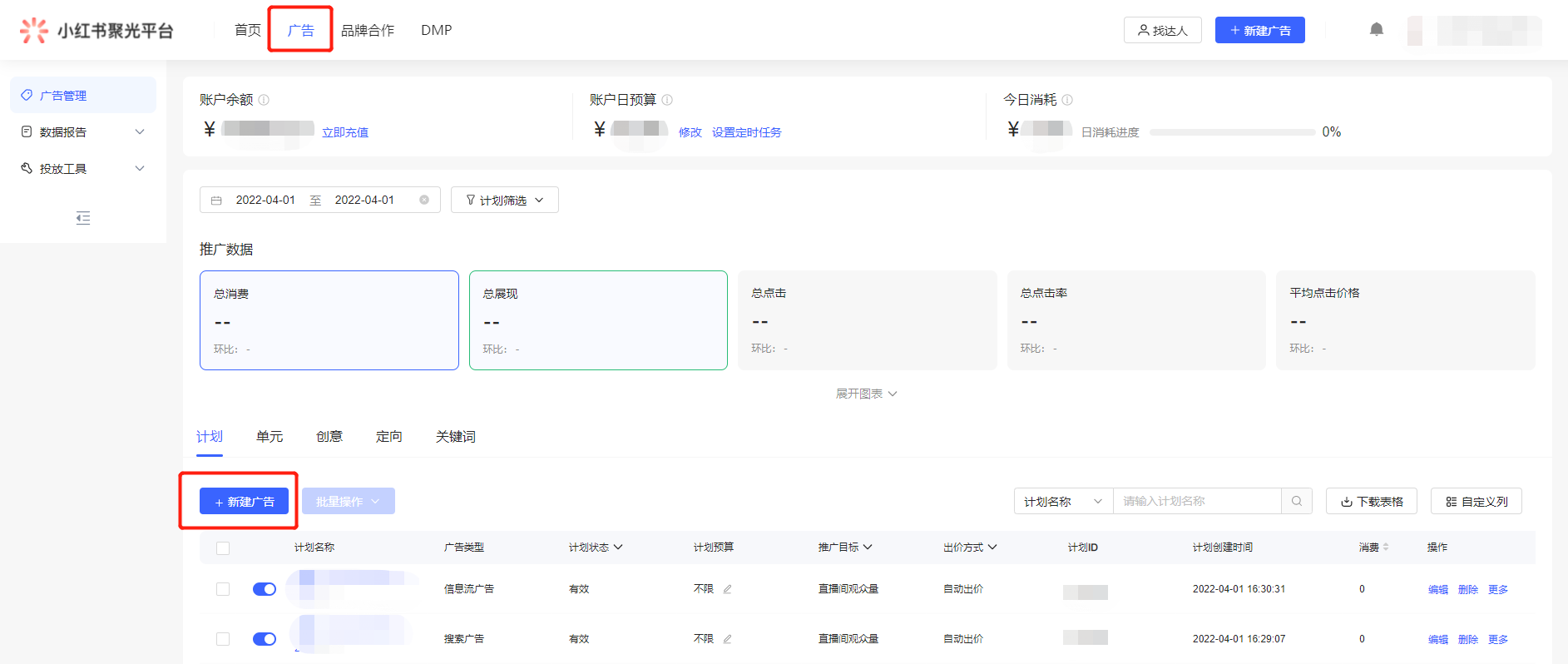Expand the chart via 展开图表
The width and height of the screenshot is (1568, 664).
[x=866, y=394]
